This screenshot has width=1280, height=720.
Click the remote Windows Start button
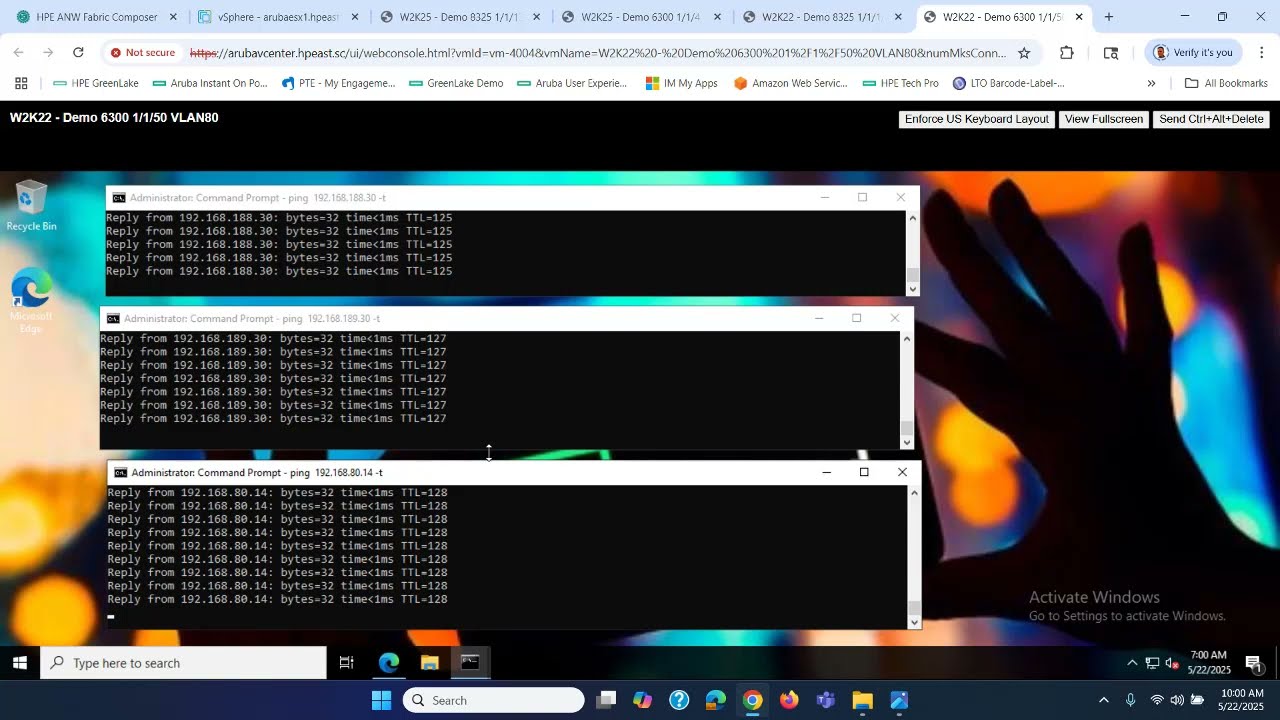click(x=19, y=663)
